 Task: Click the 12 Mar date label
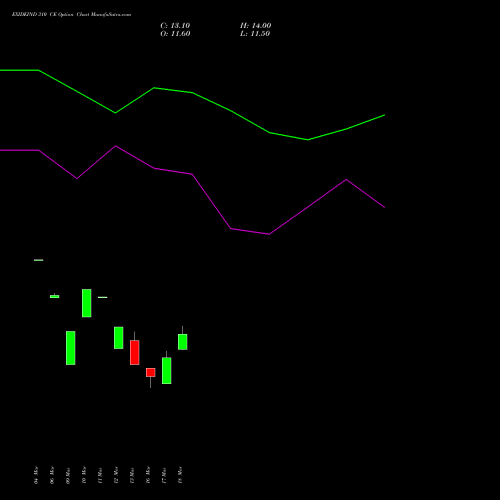[116, 475]
